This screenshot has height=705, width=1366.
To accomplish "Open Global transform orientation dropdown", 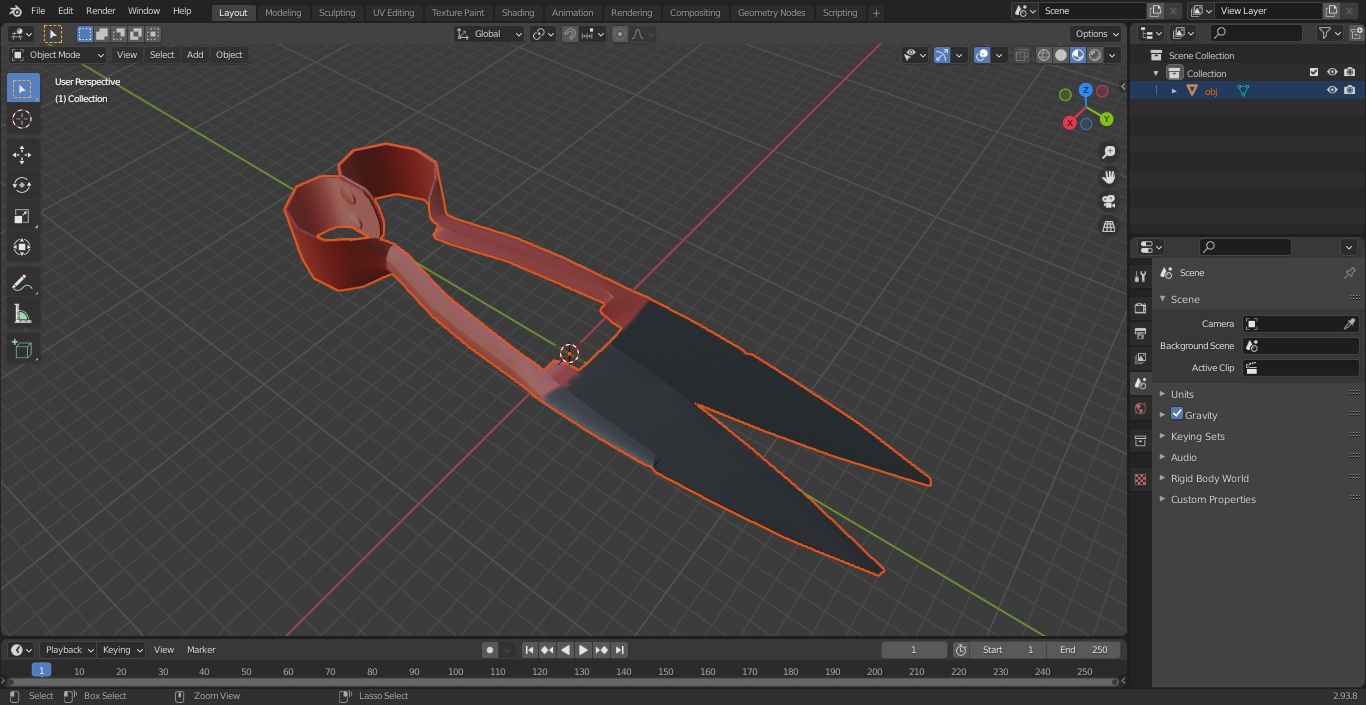I will (x=490, y=34).
